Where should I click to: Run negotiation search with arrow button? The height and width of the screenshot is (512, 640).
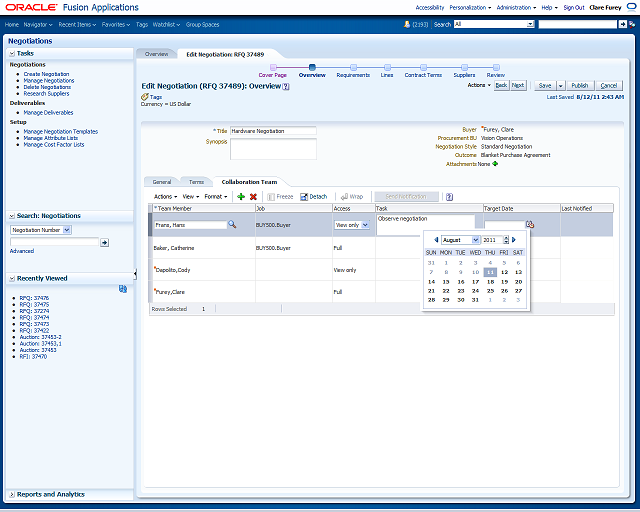tap(104, 243)
